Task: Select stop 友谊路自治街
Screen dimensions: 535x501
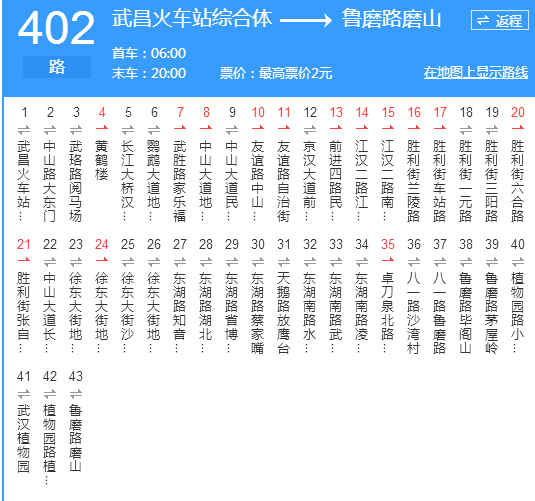Action: 284,181
